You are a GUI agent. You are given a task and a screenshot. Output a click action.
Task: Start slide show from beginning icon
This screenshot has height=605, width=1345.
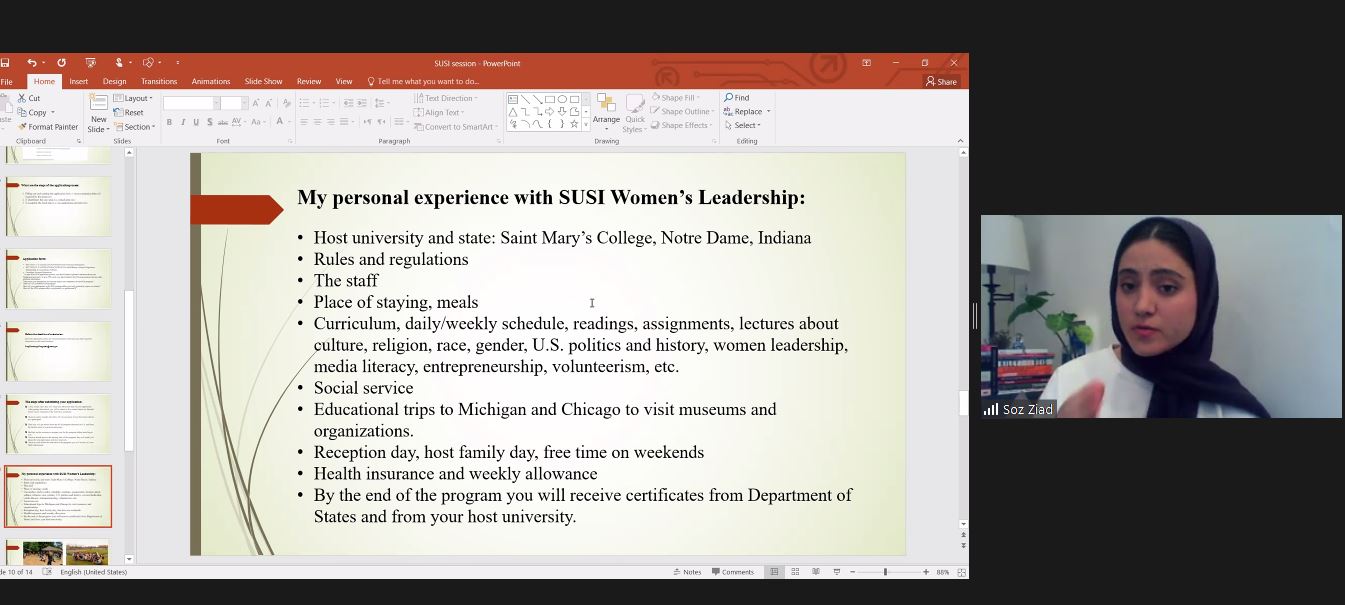click(x=91, y=63)
